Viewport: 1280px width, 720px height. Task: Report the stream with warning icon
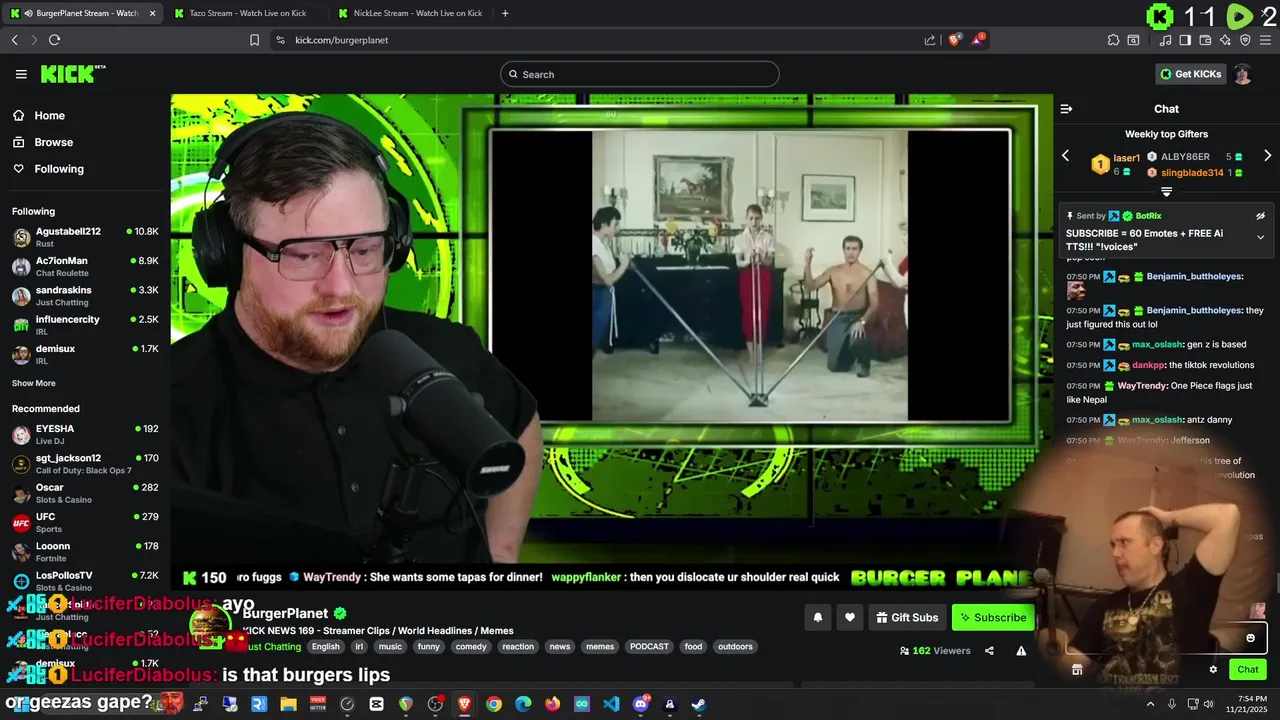[1021, 651]
